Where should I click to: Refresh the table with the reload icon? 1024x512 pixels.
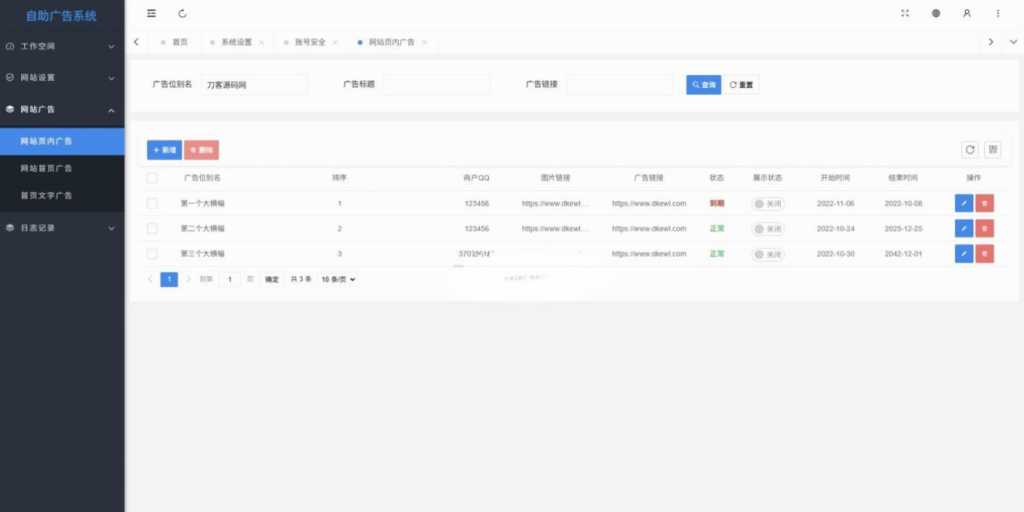point(970,150)
